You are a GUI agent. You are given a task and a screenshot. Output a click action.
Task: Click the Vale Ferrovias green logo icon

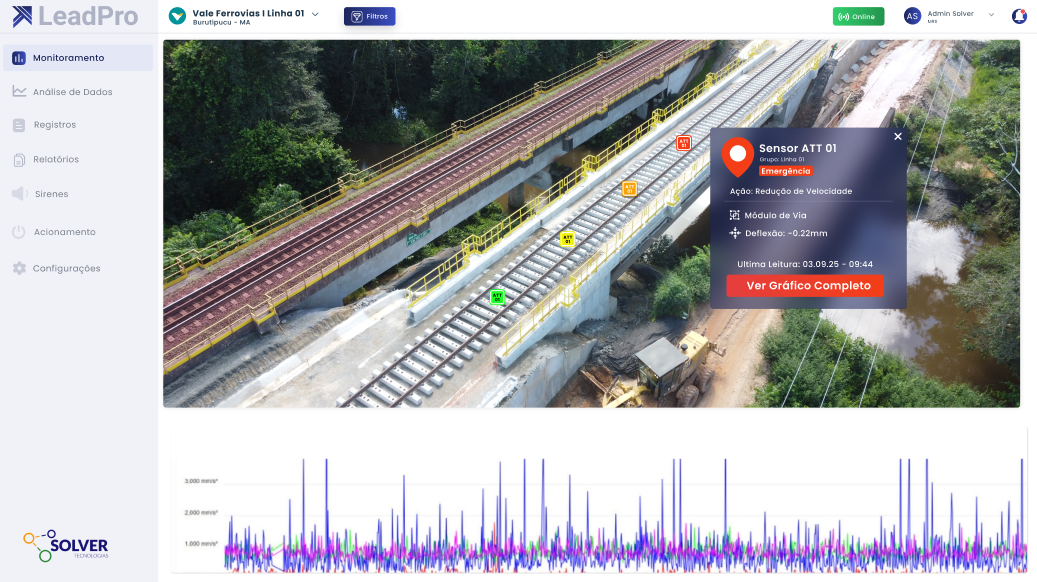click(x=177, y=16)
